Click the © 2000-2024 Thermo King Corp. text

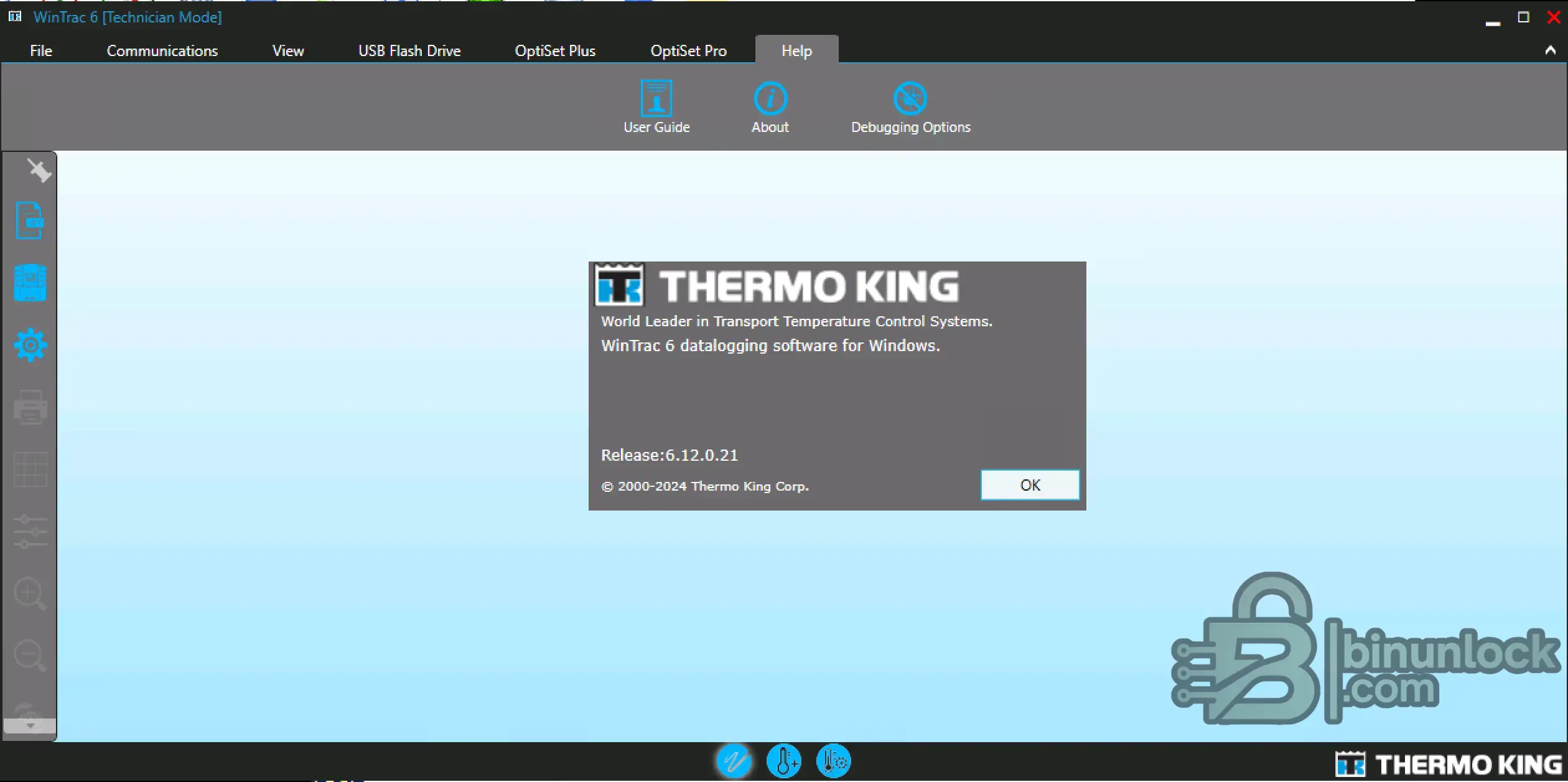[705, 486]
